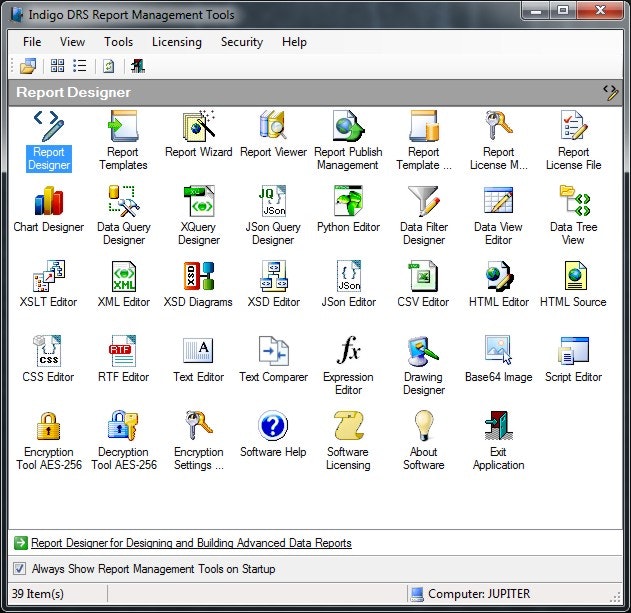631x613 pixels.
Task: Open the File menu
Action: [32, 42]
